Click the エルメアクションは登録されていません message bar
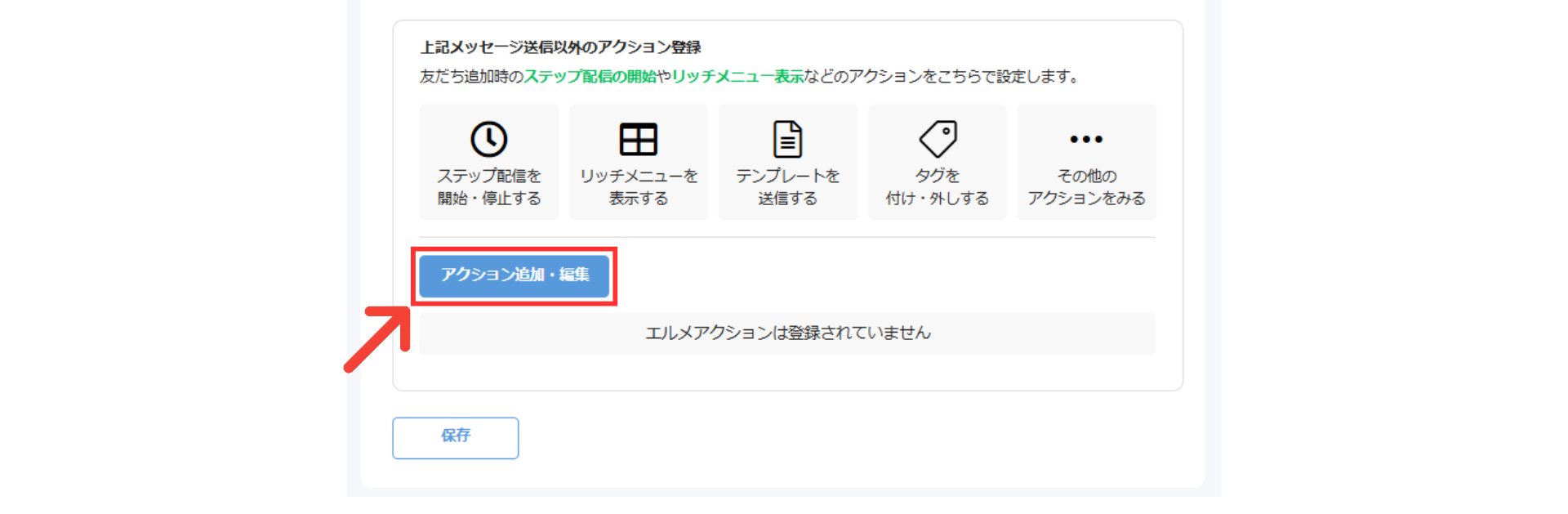This screenshot has height=514, width=1568. pos(787,333)
